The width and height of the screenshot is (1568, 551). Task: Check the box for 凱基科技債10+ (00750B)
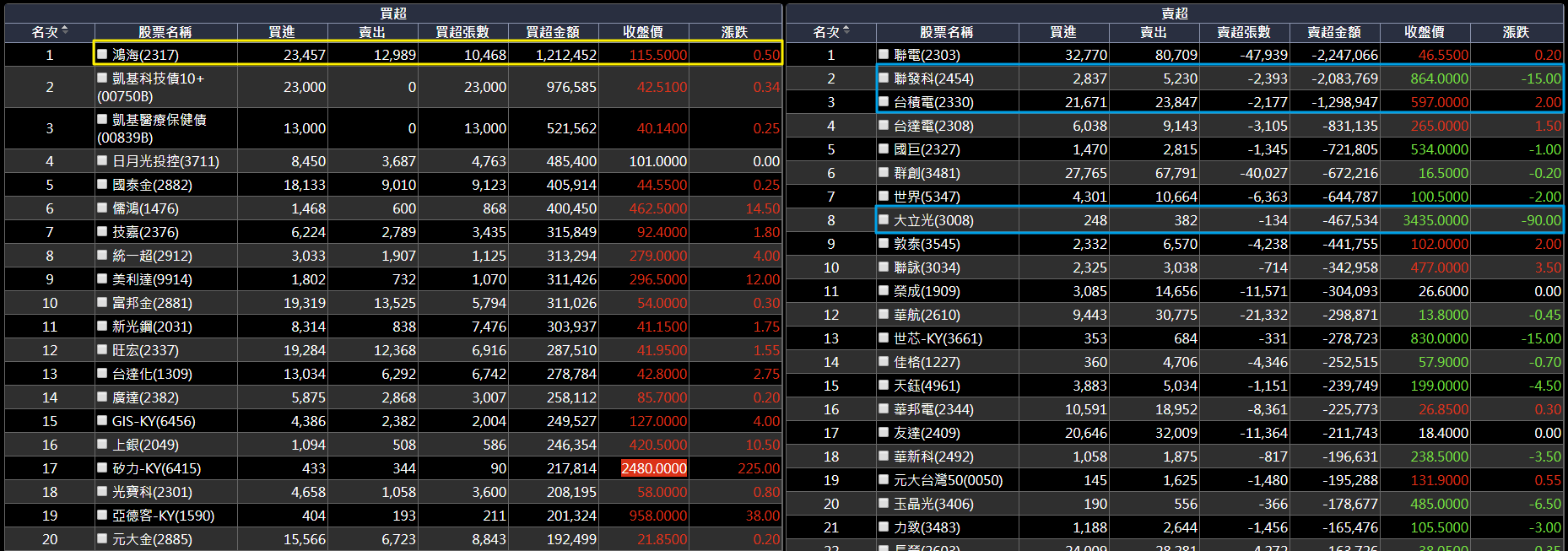[x=102, y=78]
